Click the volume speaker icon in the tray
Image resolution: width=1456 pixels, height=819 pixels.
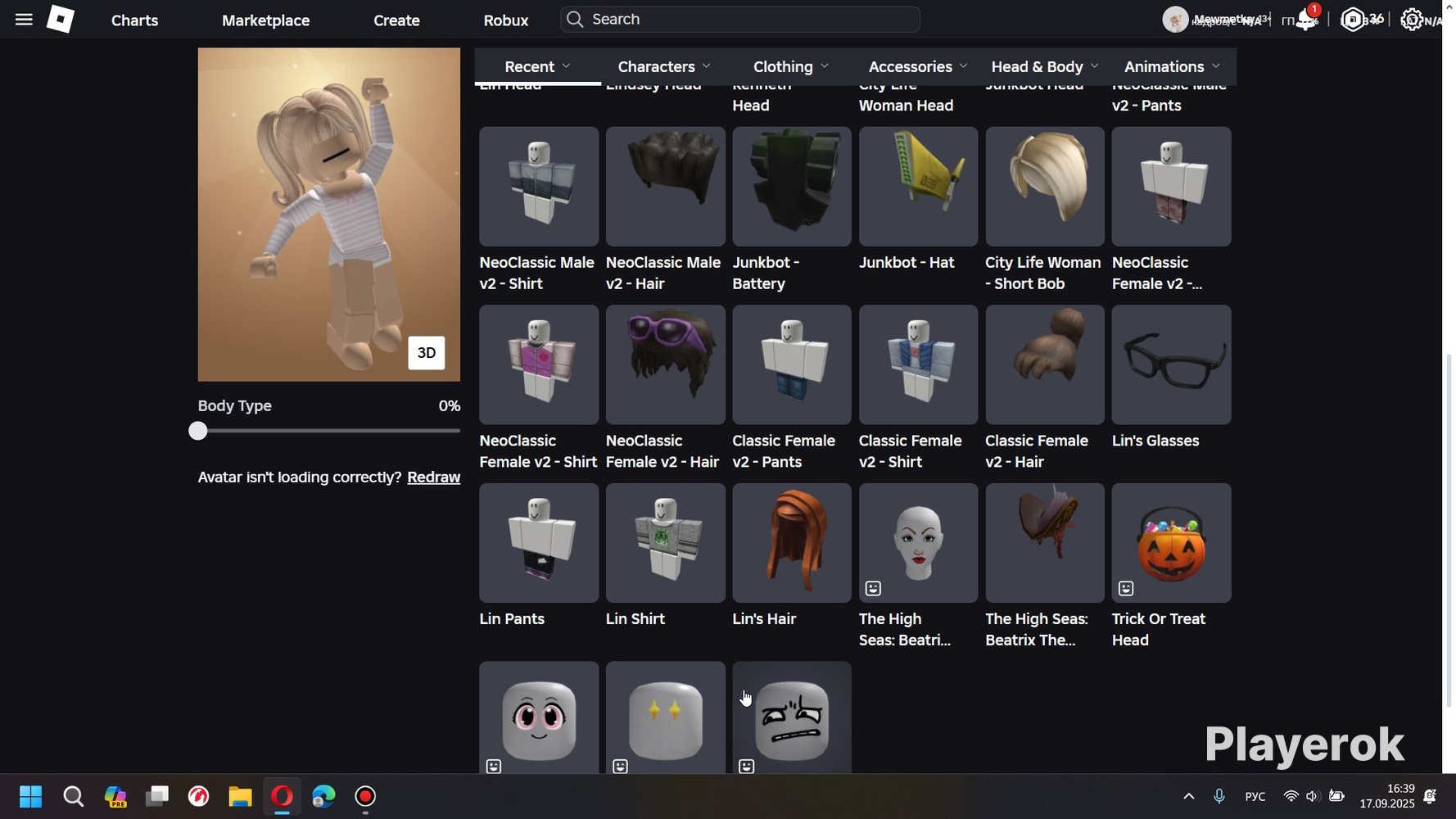1313,797
